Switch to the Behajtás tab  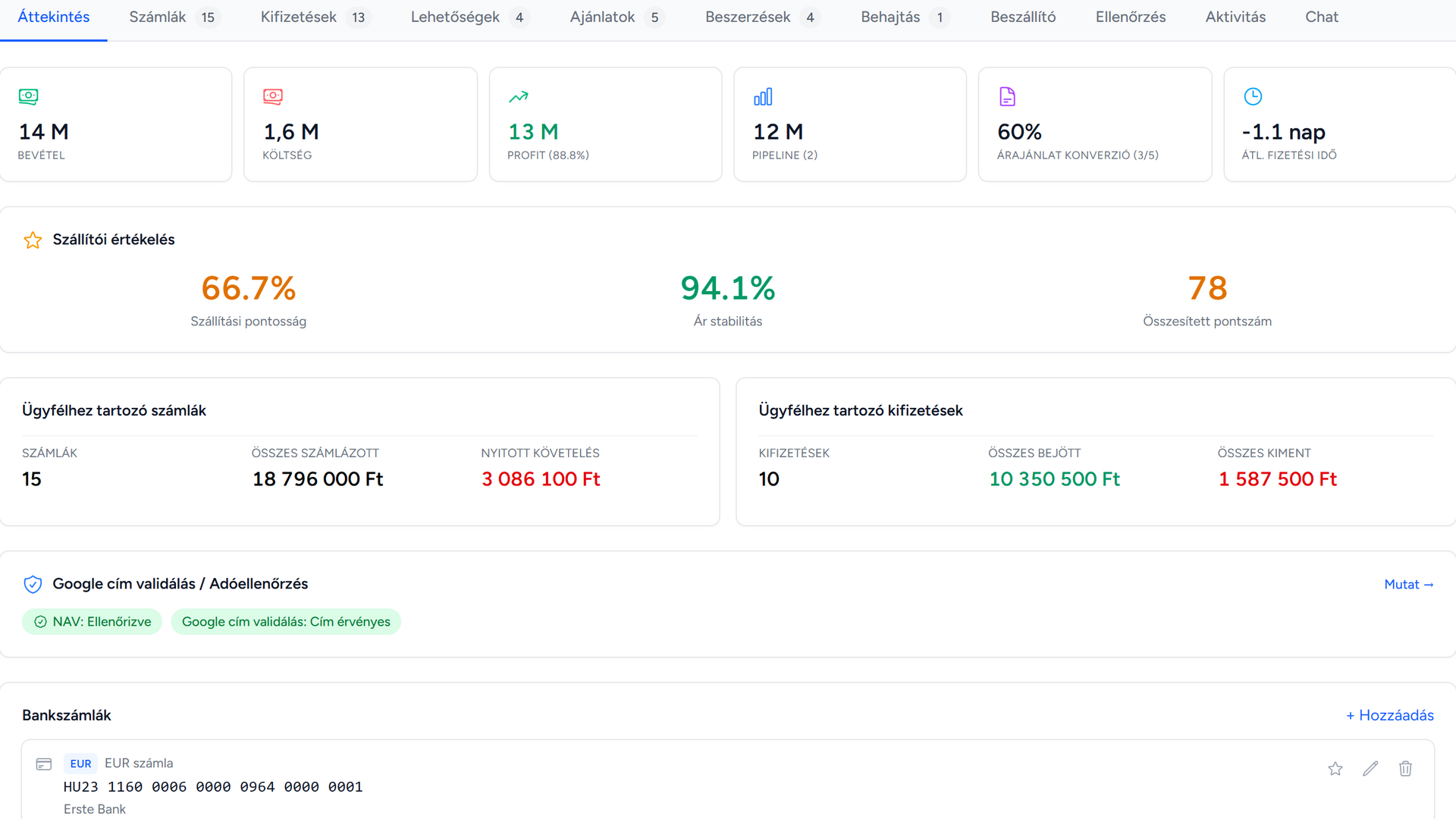click(x=904, y=17)
